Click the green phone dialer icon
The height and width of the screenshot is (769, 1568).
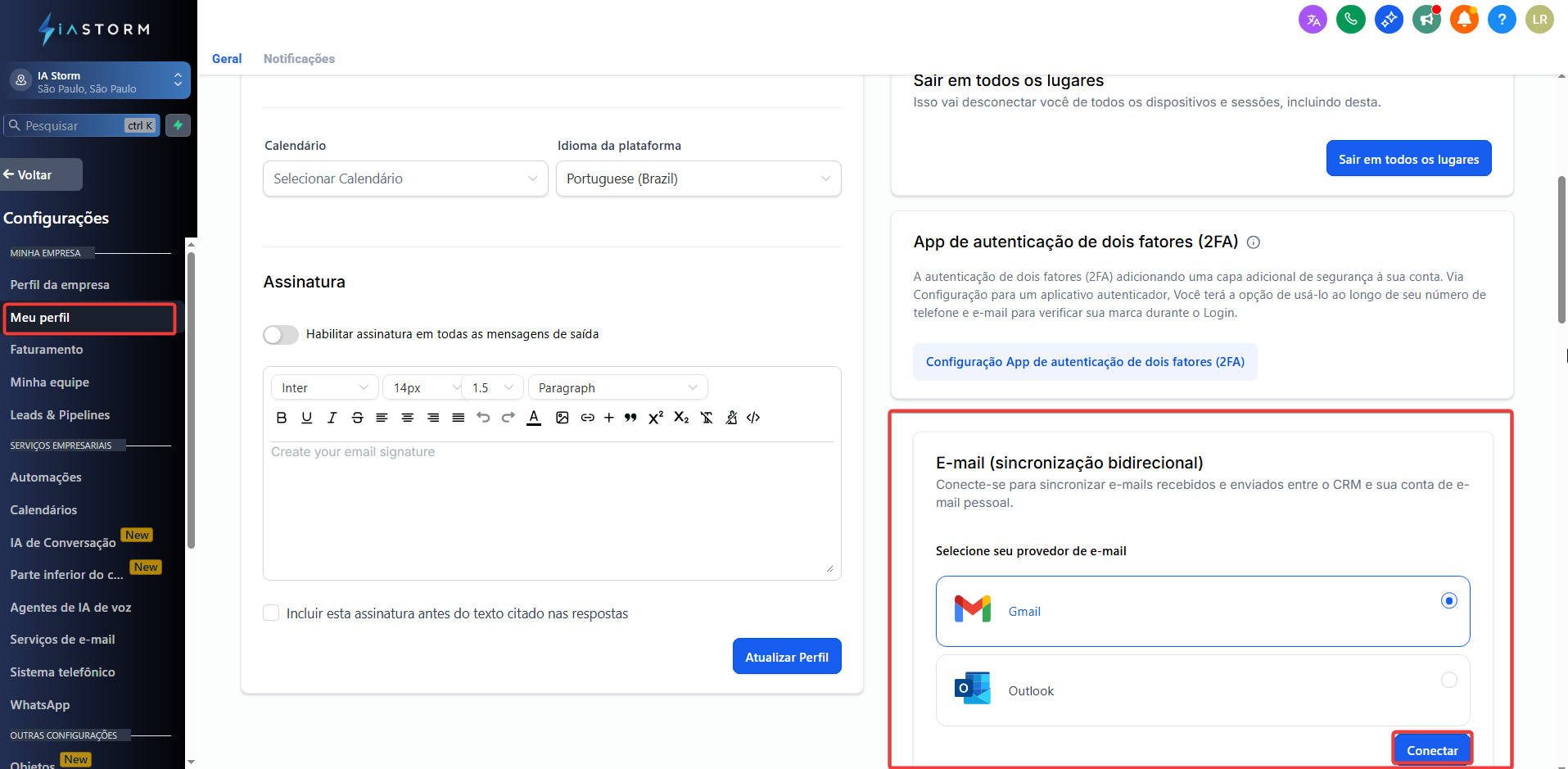pyautogui.click(x=1350, y=20)
